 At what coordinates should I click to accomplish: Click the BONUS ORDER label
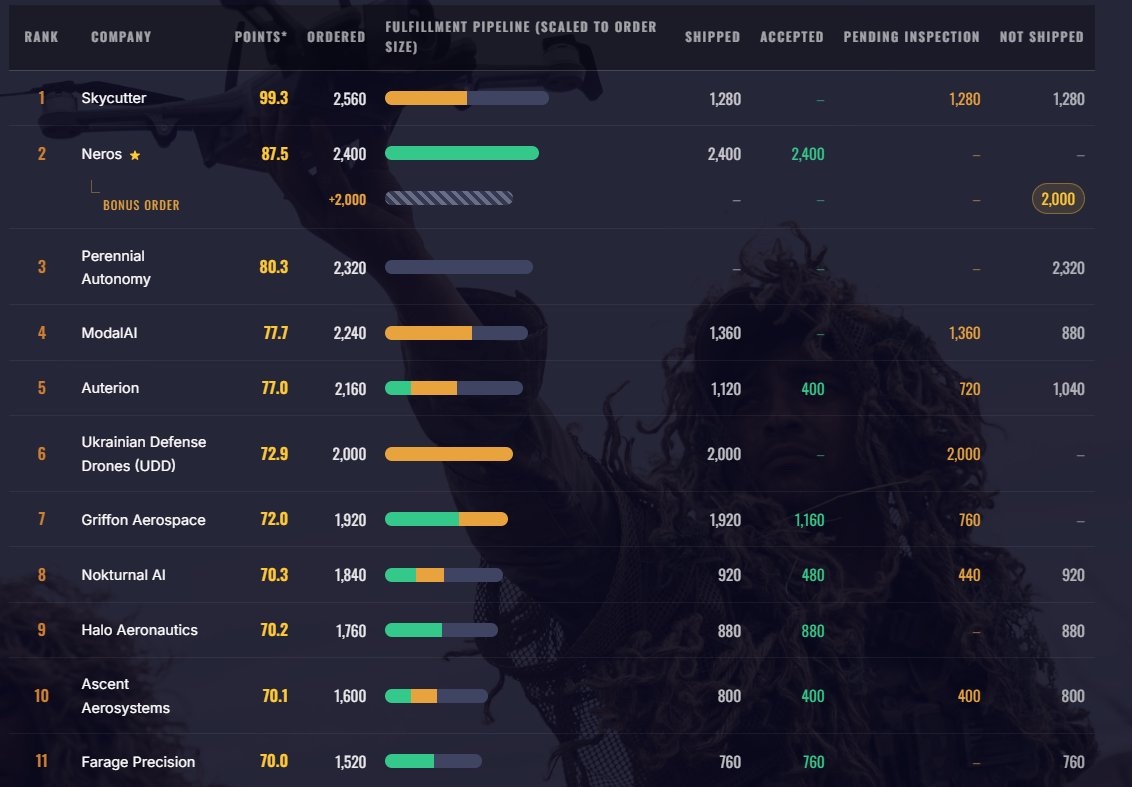(142, 205)
